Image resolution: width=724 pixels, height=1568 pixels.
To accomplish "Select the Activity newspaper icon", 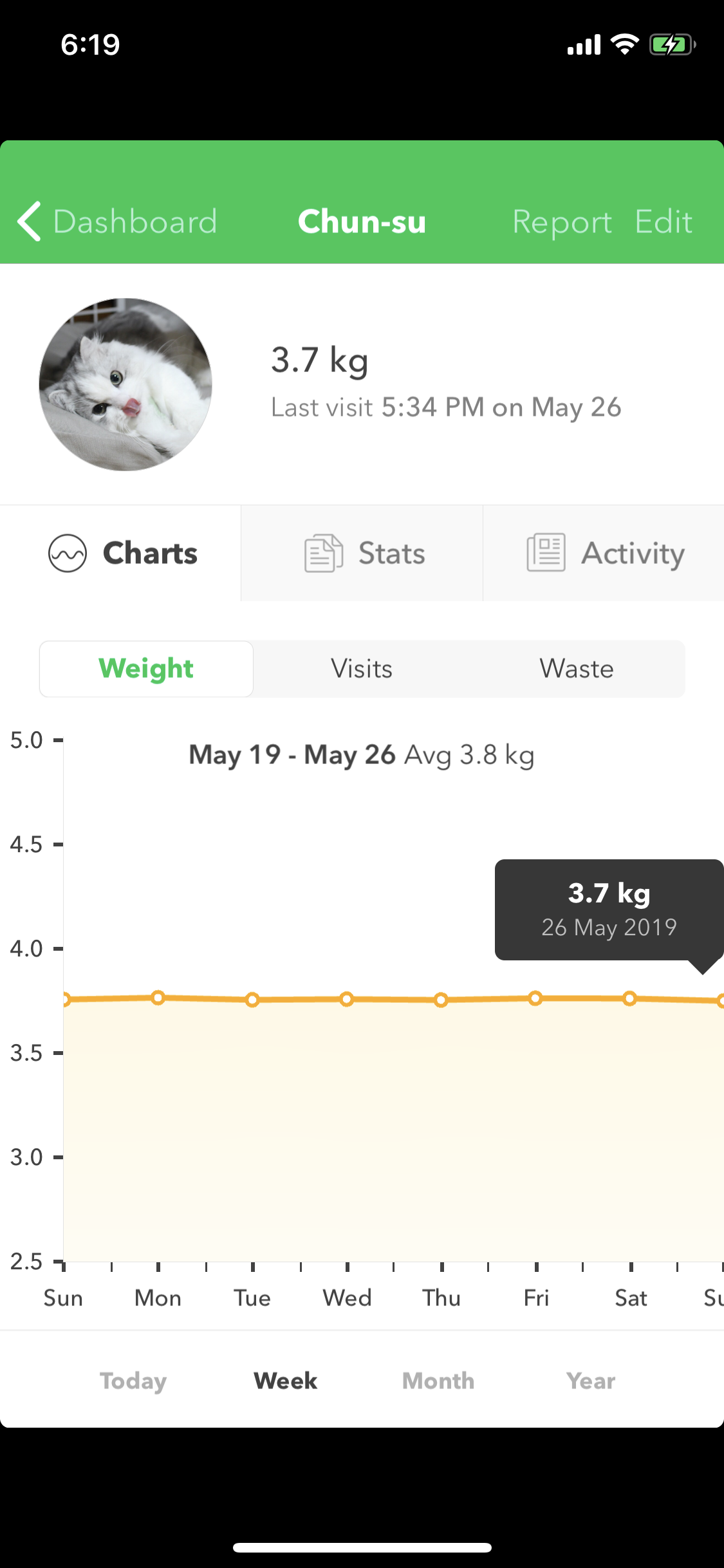I will 546,552.
